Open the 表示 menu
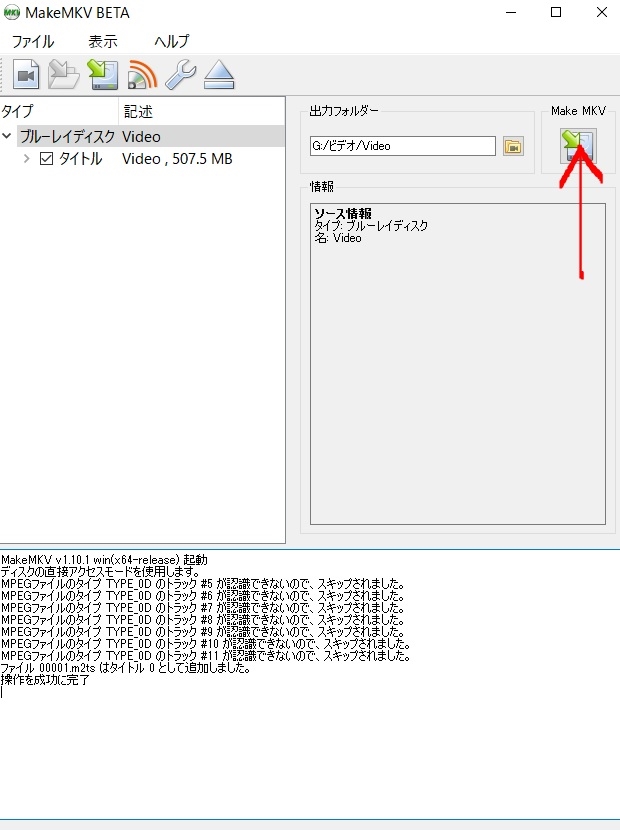 click(103, 41)
